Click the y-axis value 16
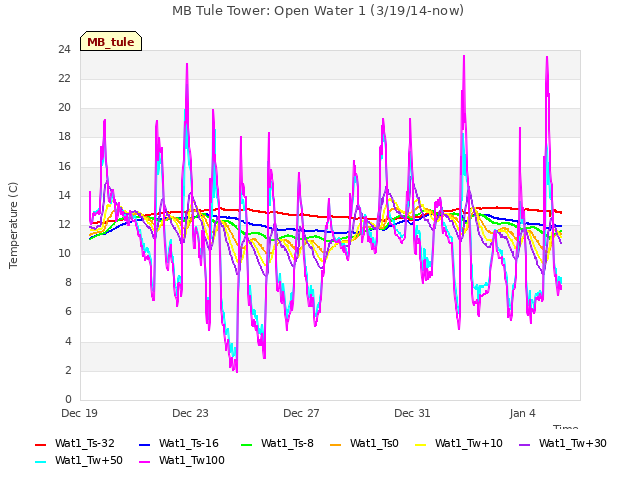 (64, 166)
